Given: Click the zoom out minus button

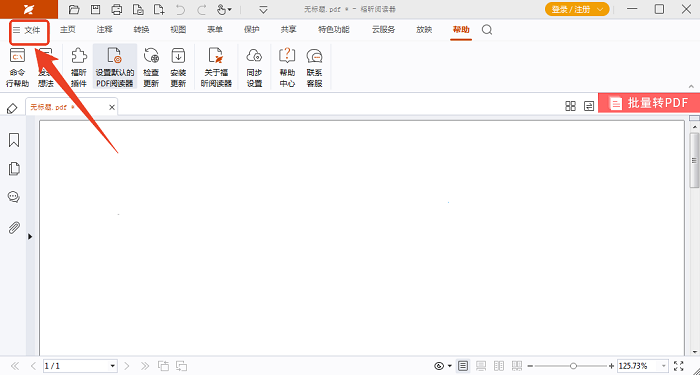Looking at the screenshot, I should point(530,366).
